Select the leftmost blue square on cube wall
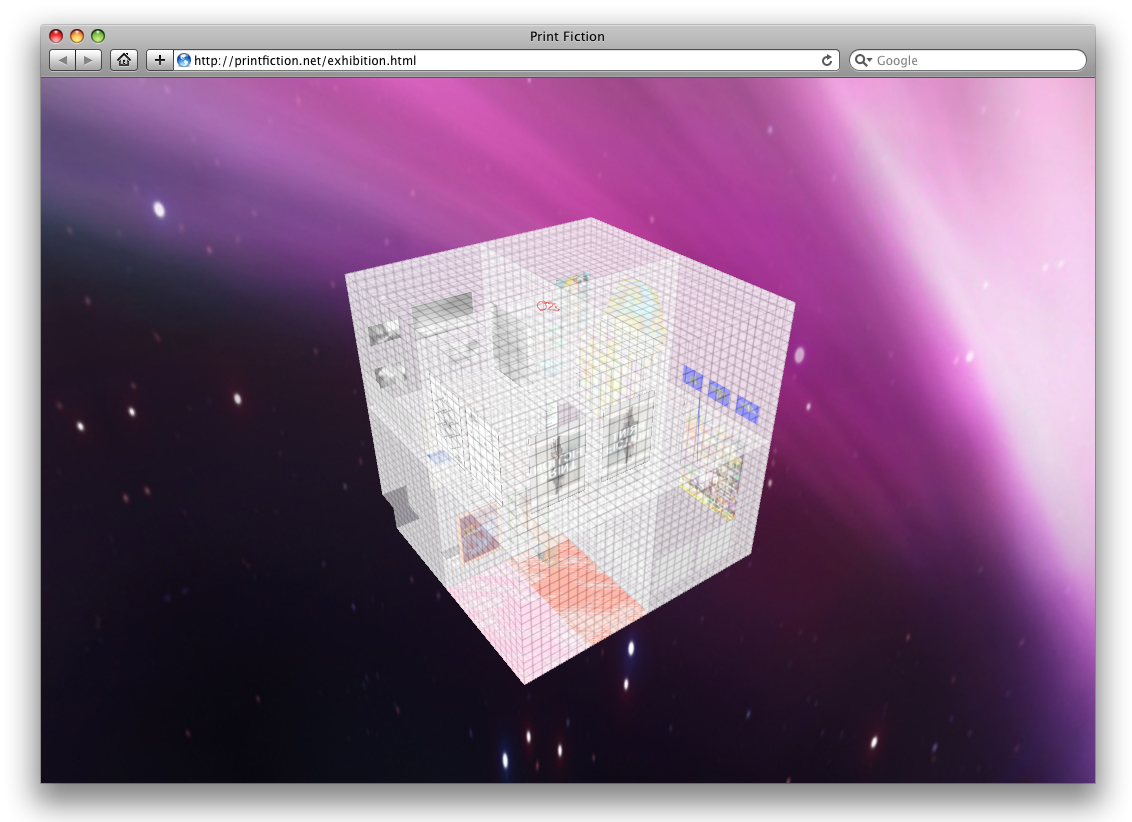This screenshot has width=1132, height=822. point(693,378)
